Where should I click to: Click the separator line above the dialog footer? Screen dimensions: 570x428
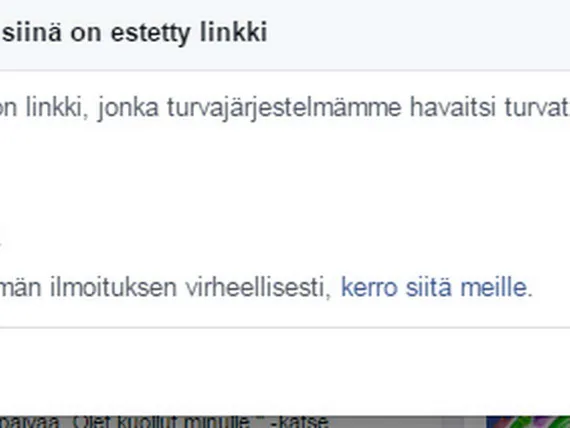coord(285,328)
